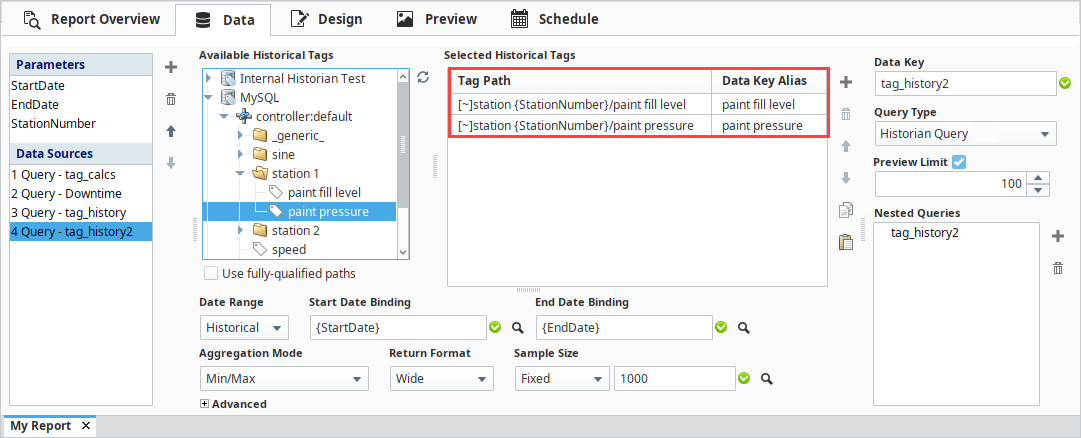Open the Aggregation Mode dropdown

[x=284, y=379]
